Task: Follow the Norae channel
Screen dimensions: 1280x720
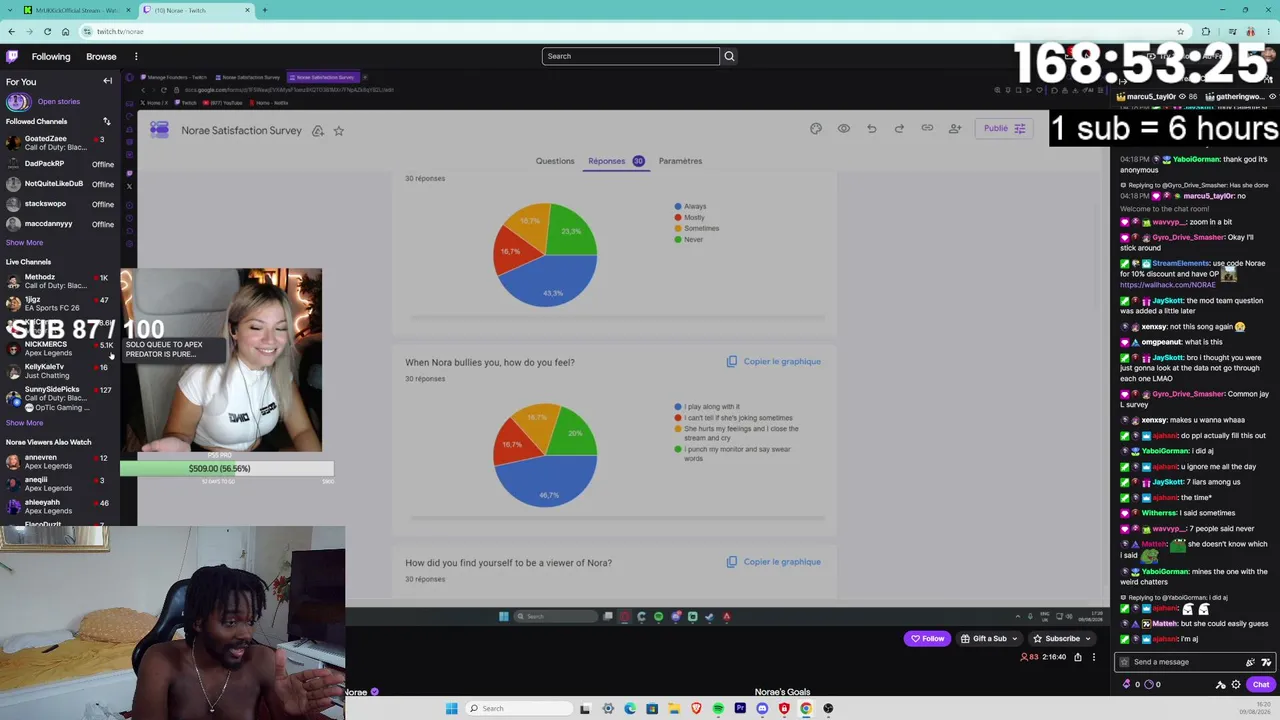Action: tap(927, 639)
